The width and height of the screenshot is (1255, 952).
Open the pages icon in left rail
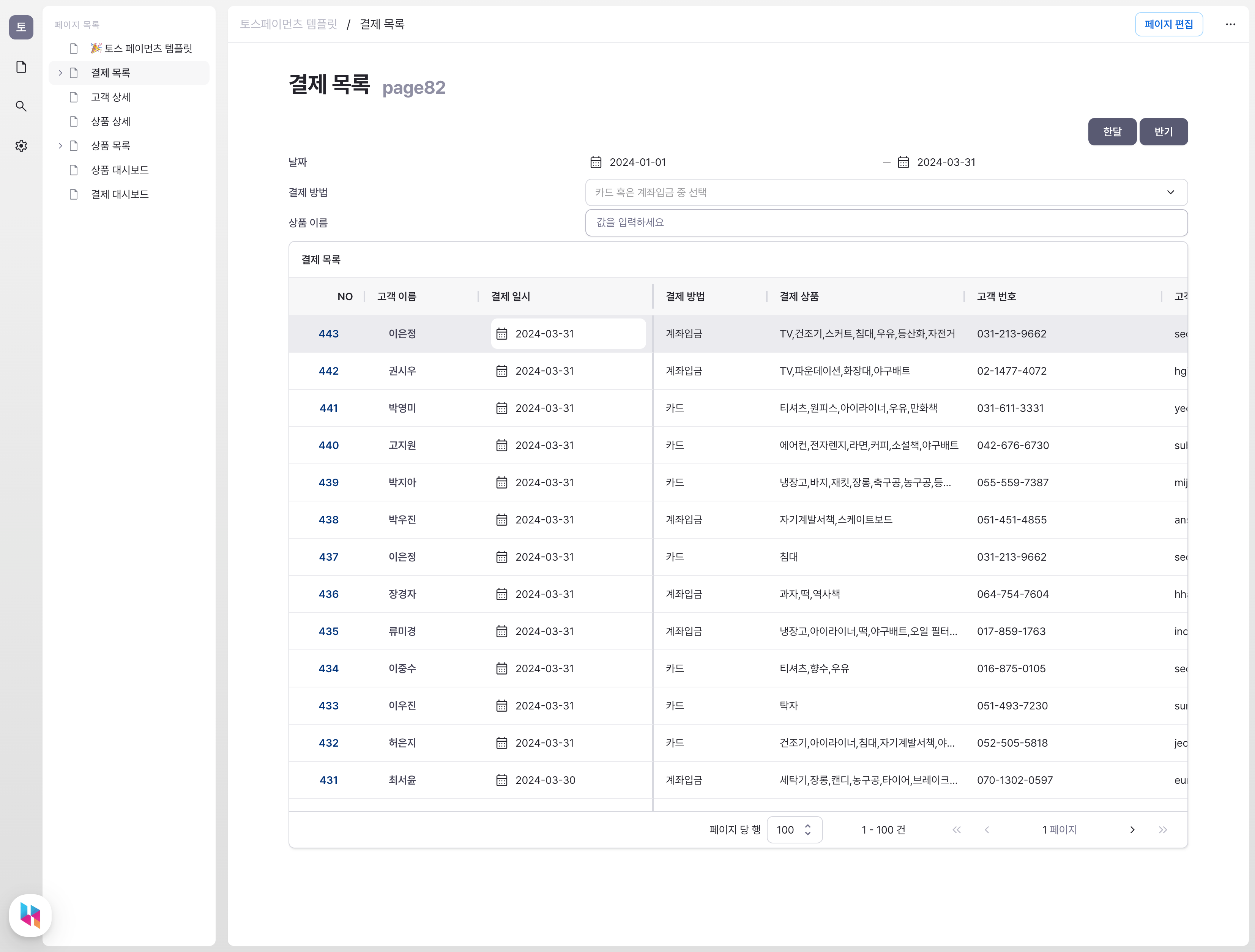tap(21, 67)
